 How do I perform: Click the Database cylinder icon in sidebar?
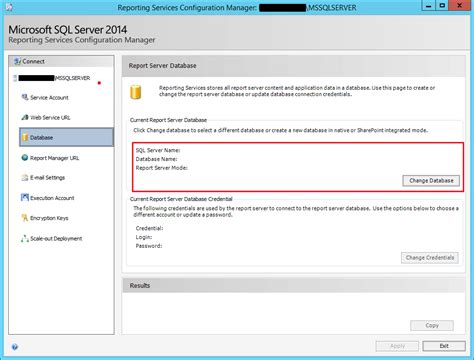coord(25,137)
